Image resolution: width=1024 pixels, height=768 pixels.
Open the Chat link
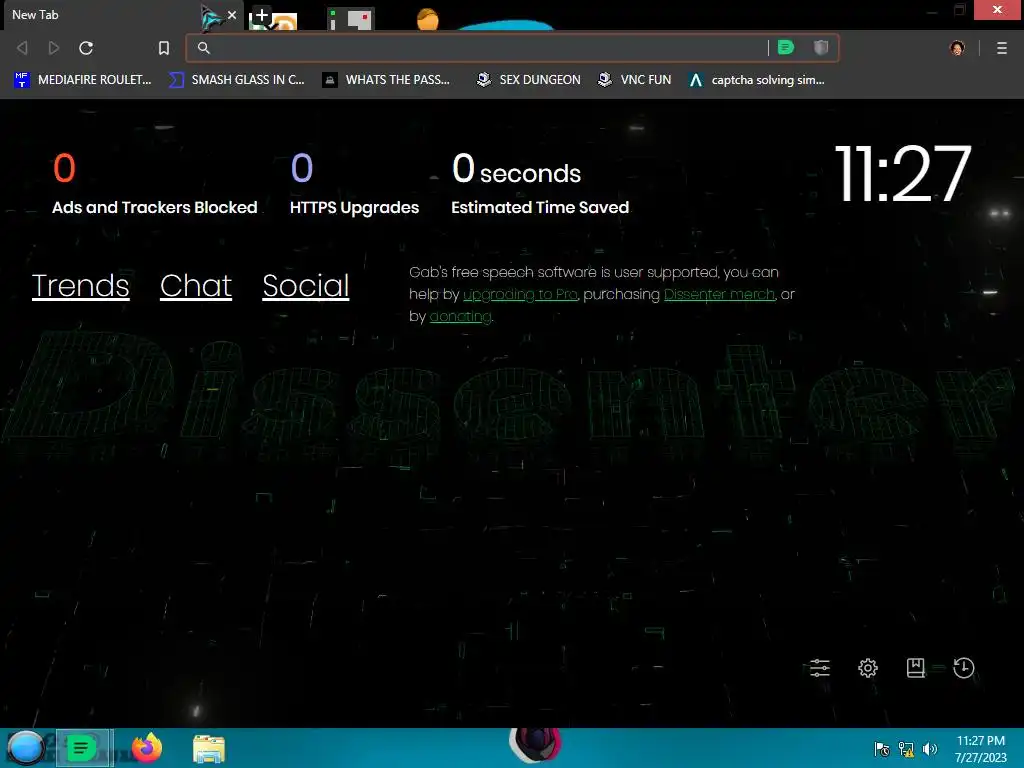click(x=196, y=285)
